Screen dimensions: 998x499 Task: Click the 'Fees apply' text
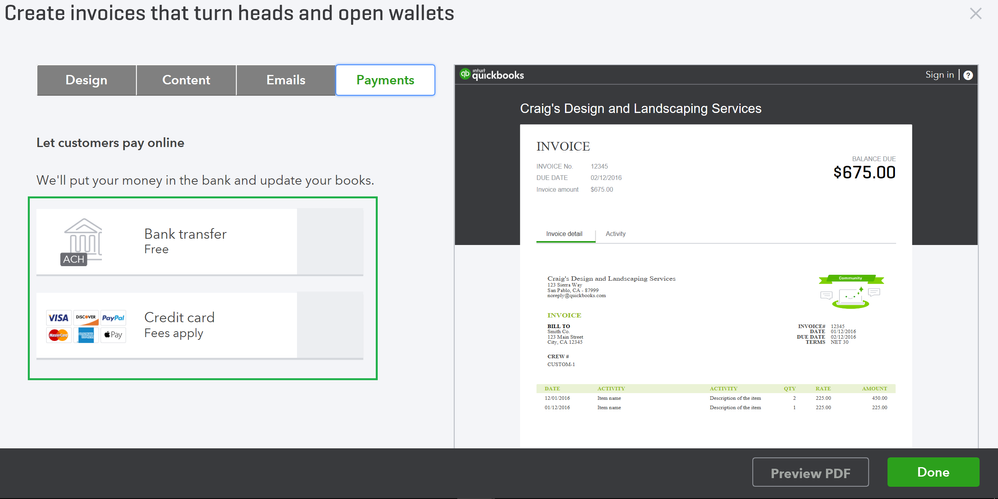pos(174,334)
